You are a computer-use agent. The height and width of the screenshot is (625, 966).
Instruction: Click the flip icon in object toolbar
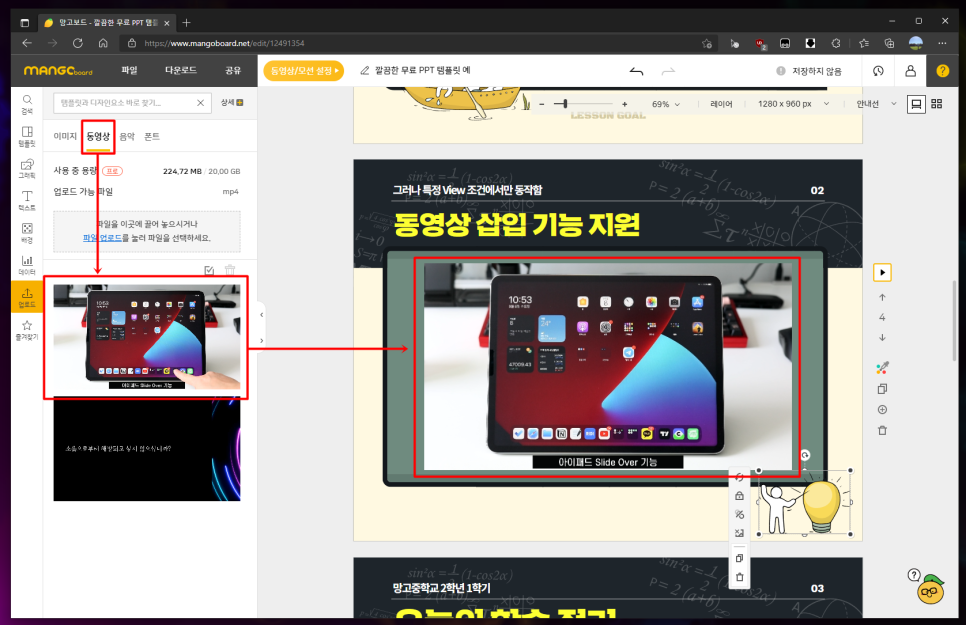tap(739, 533)
